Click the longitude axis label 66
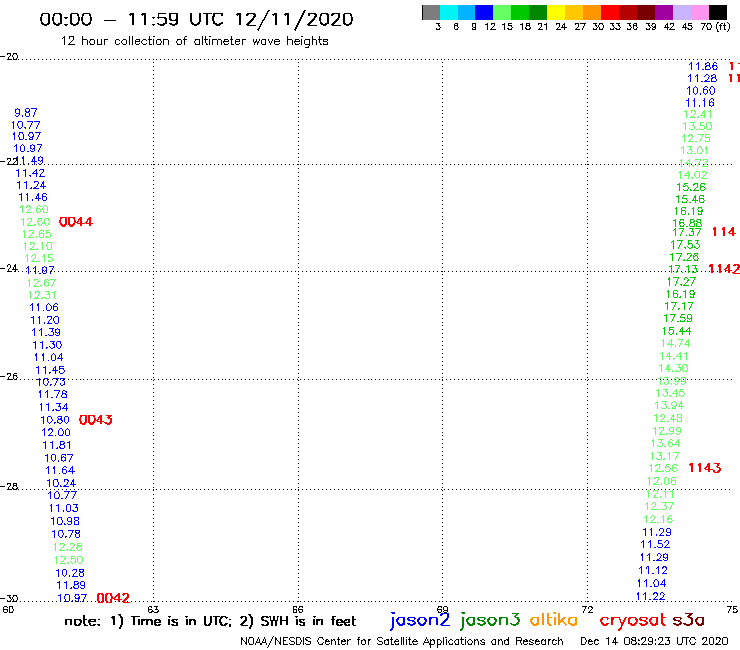Image resolution: width=740 pixels, height=650 pixels. 298,609
